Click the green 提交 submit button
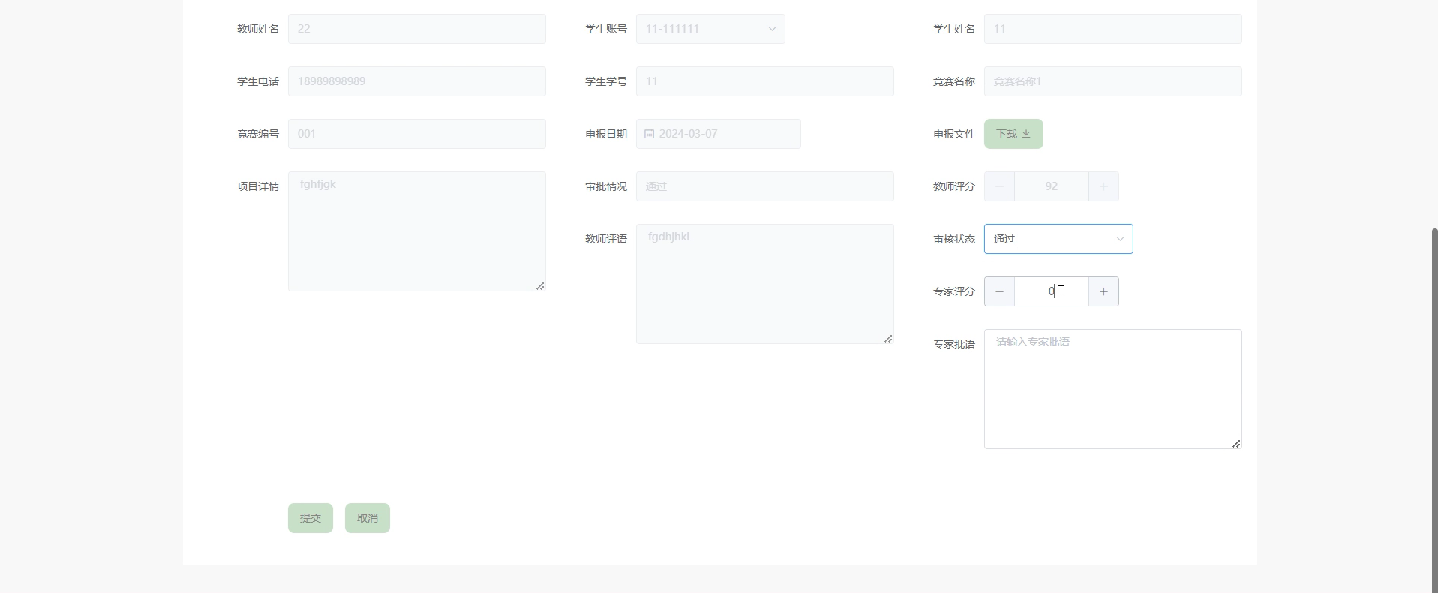Screen dimensions: 1438x593 (310, 518)
